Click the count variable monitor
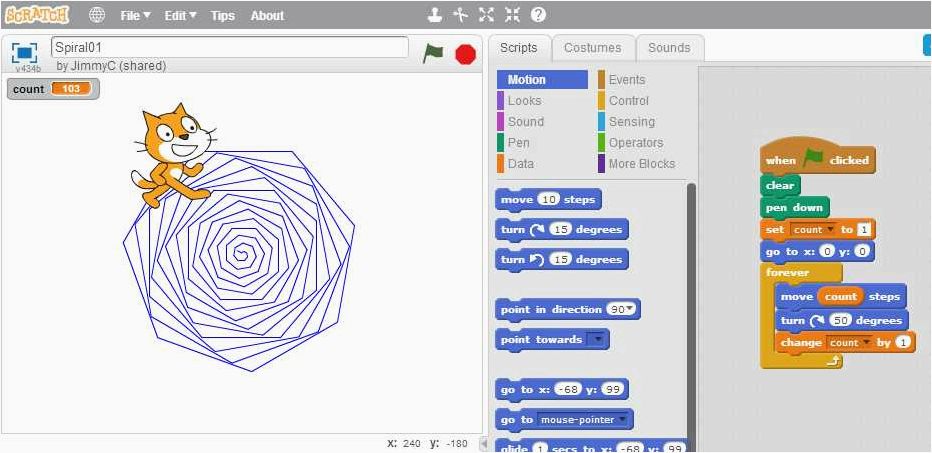Screen dimensions: 932x453 (53, 89)
